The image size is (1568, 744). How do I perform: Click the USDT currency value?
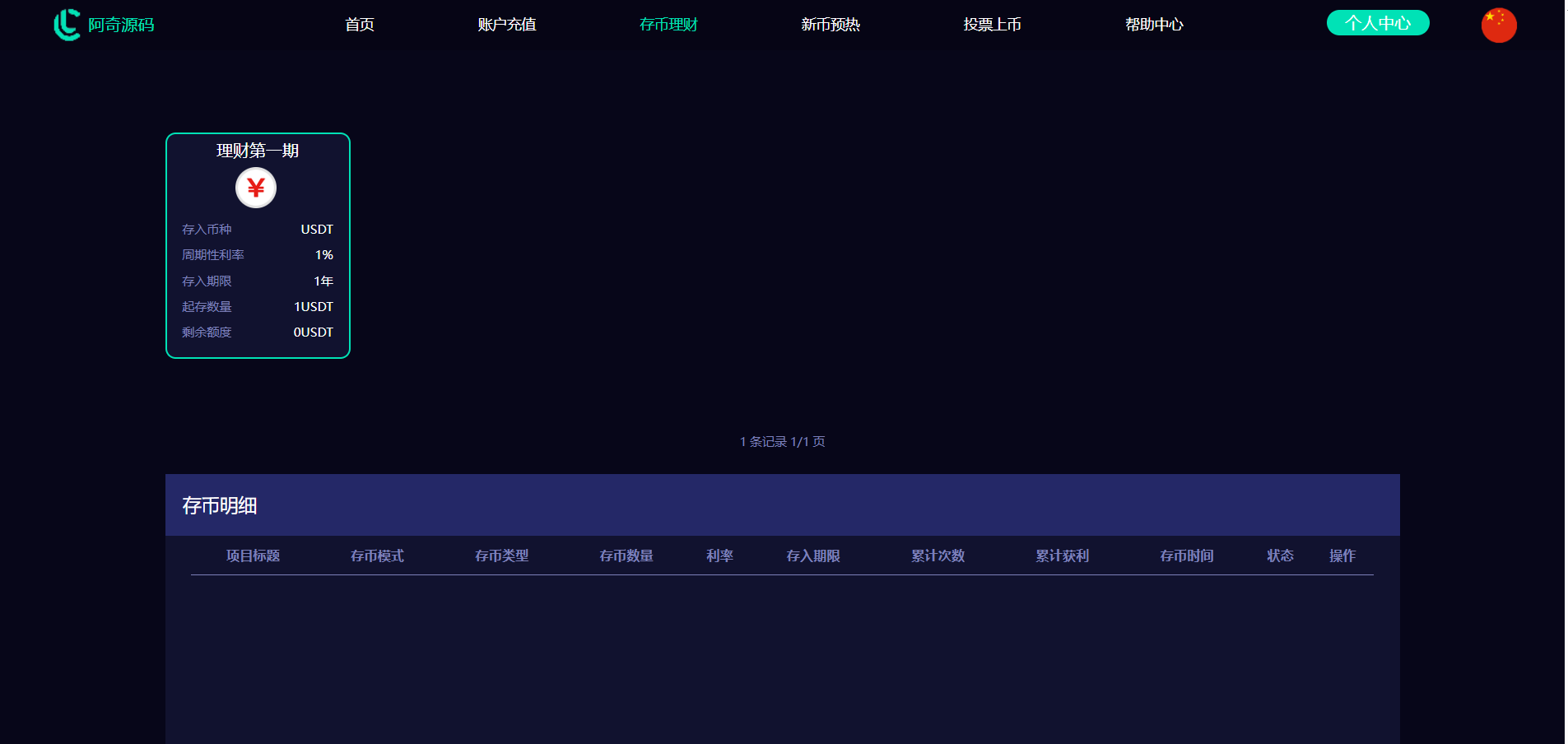317,230
